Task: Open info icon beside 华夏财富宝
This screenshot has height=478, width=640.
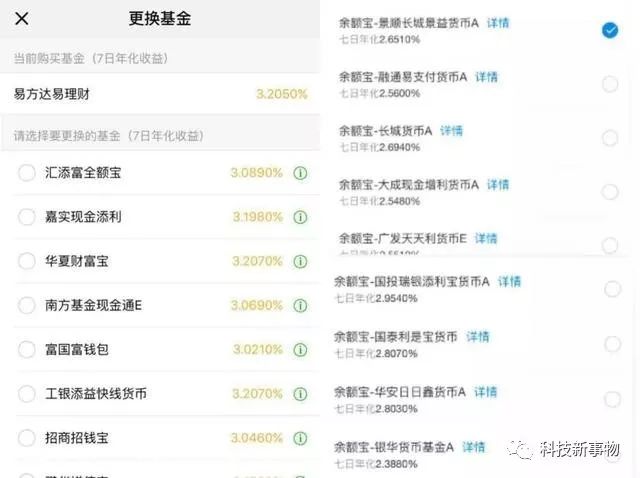Action: (300, 261)
